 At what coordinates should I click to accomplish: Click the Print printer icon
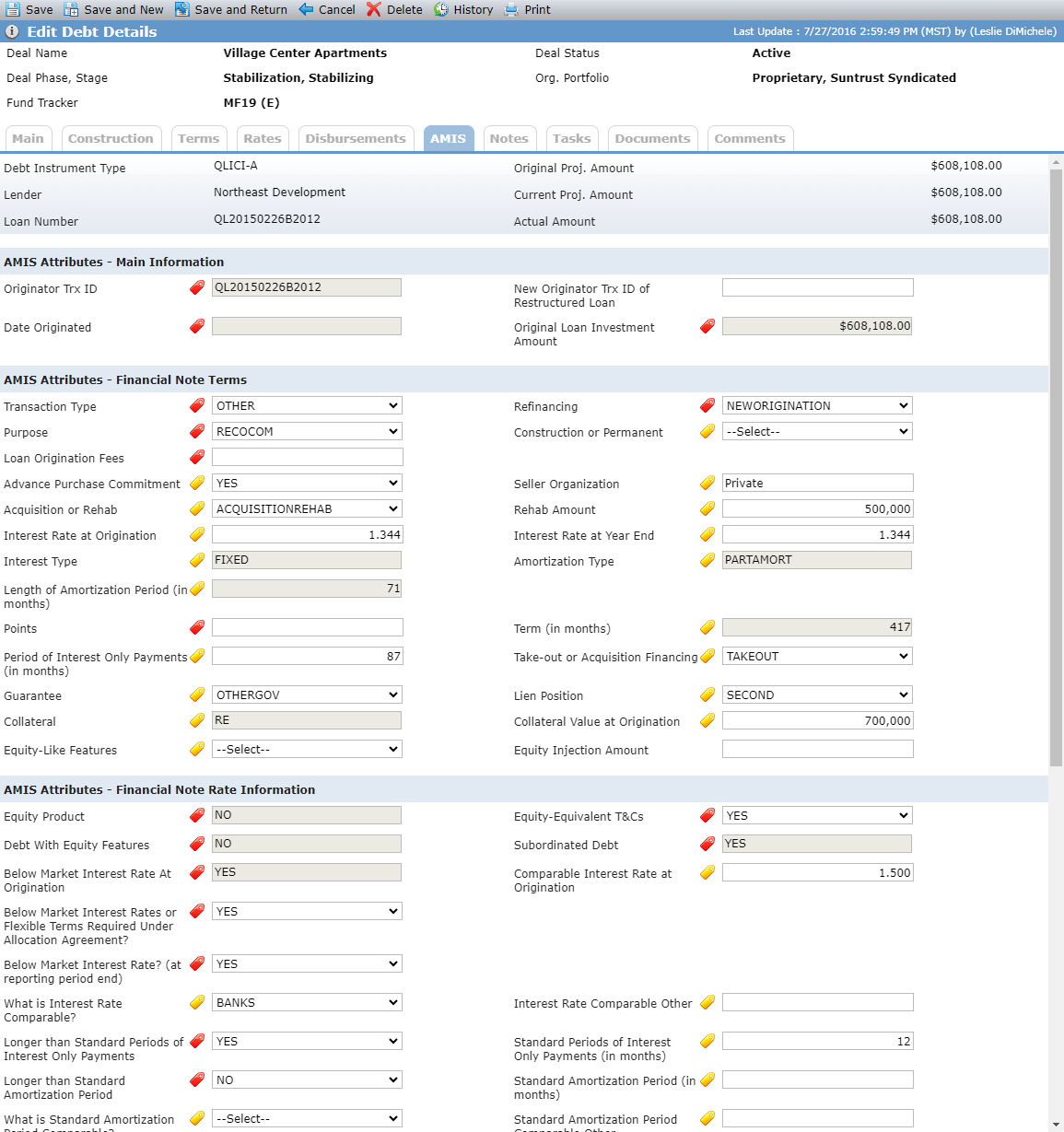511,9
